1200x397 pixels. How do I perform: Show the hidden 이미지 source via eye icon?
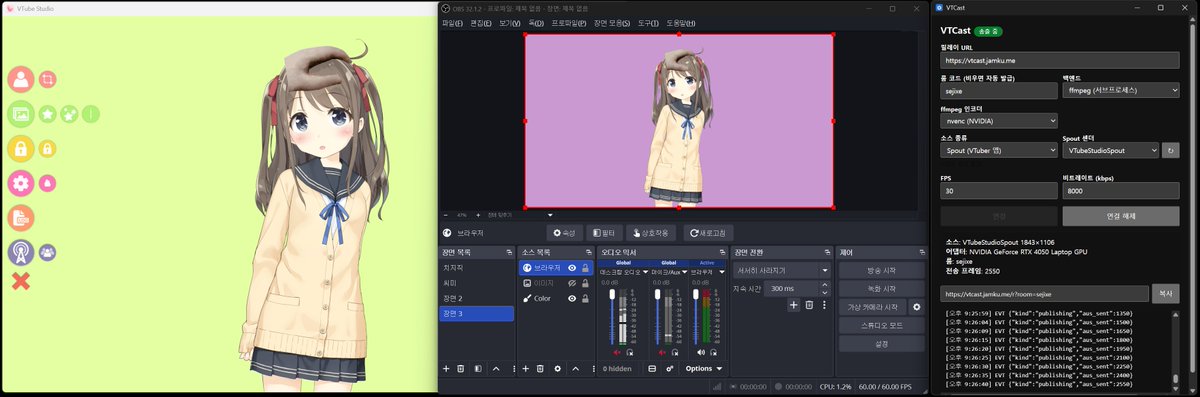click(571, 283)
